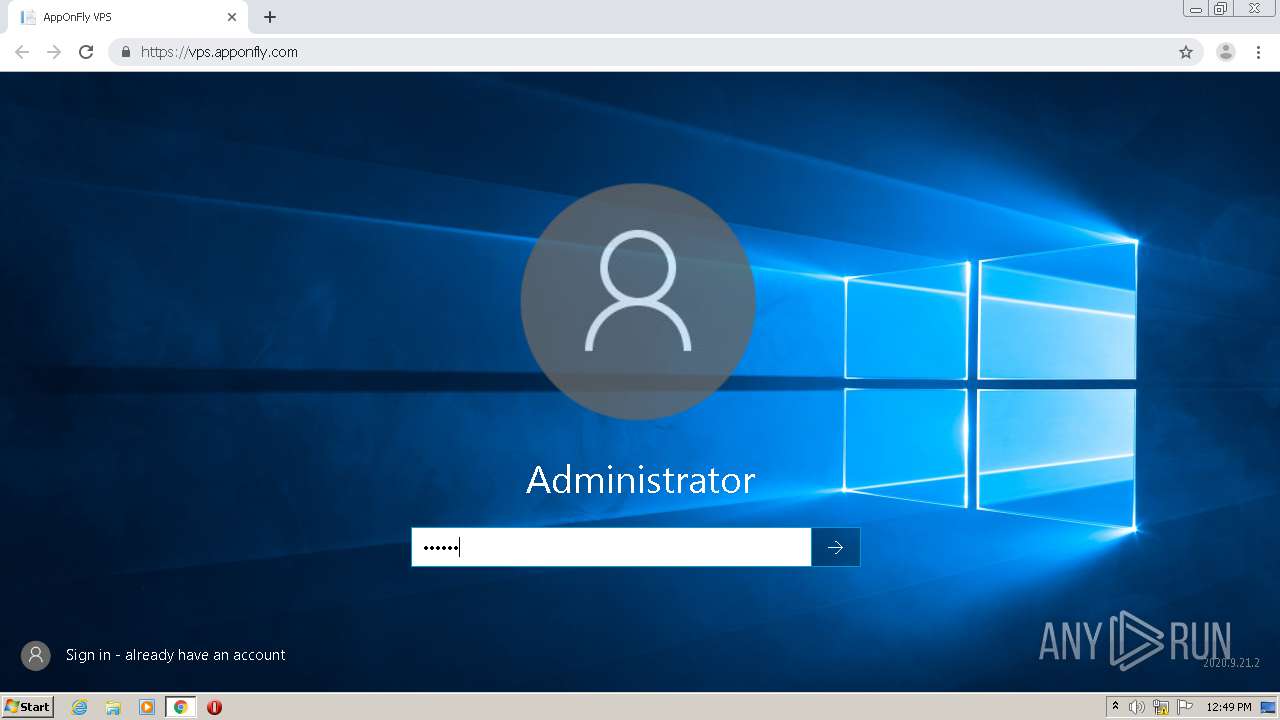Reload the vps.apponfly.com page
Screen dimensions: 1280x720
86,52
